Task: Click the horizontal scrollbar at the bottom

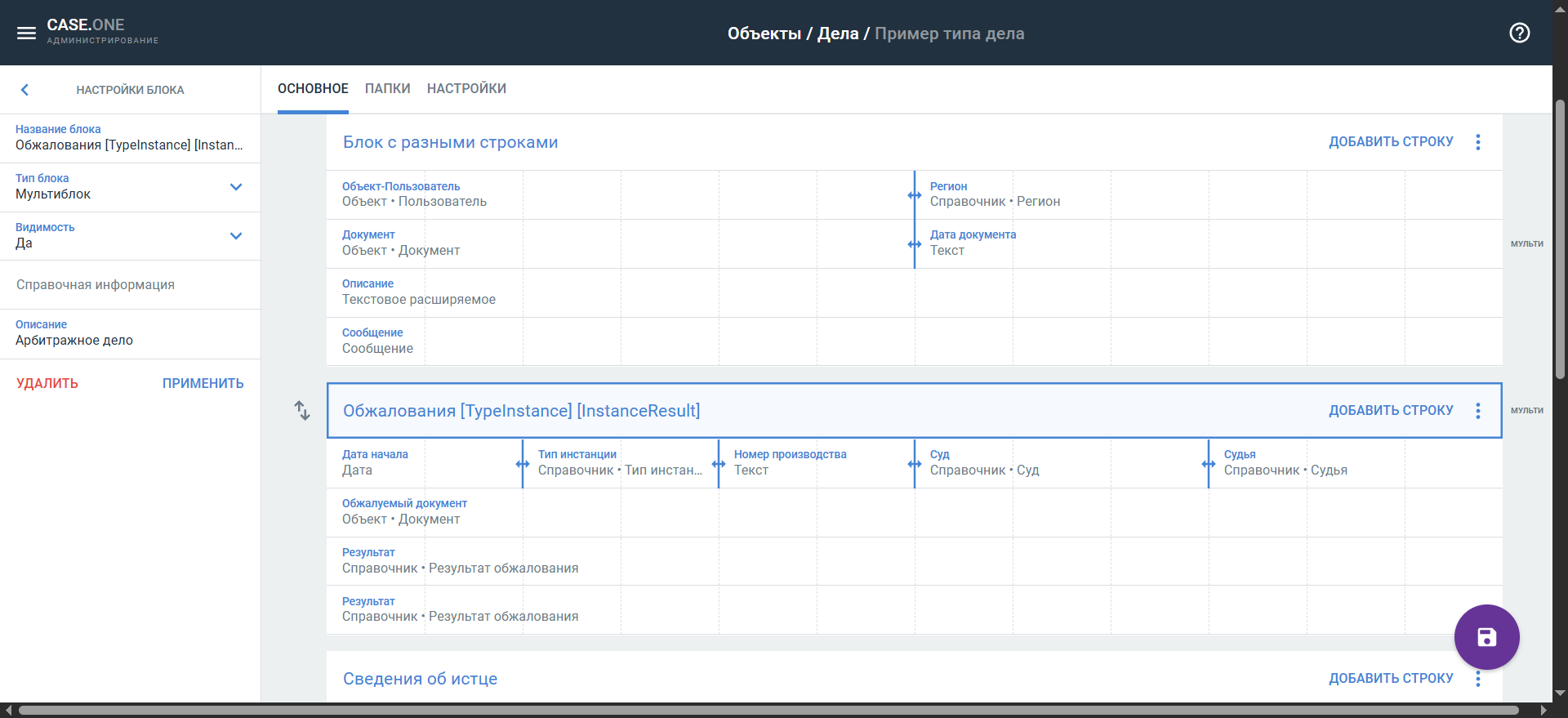Action: click(x=768, y=711)
